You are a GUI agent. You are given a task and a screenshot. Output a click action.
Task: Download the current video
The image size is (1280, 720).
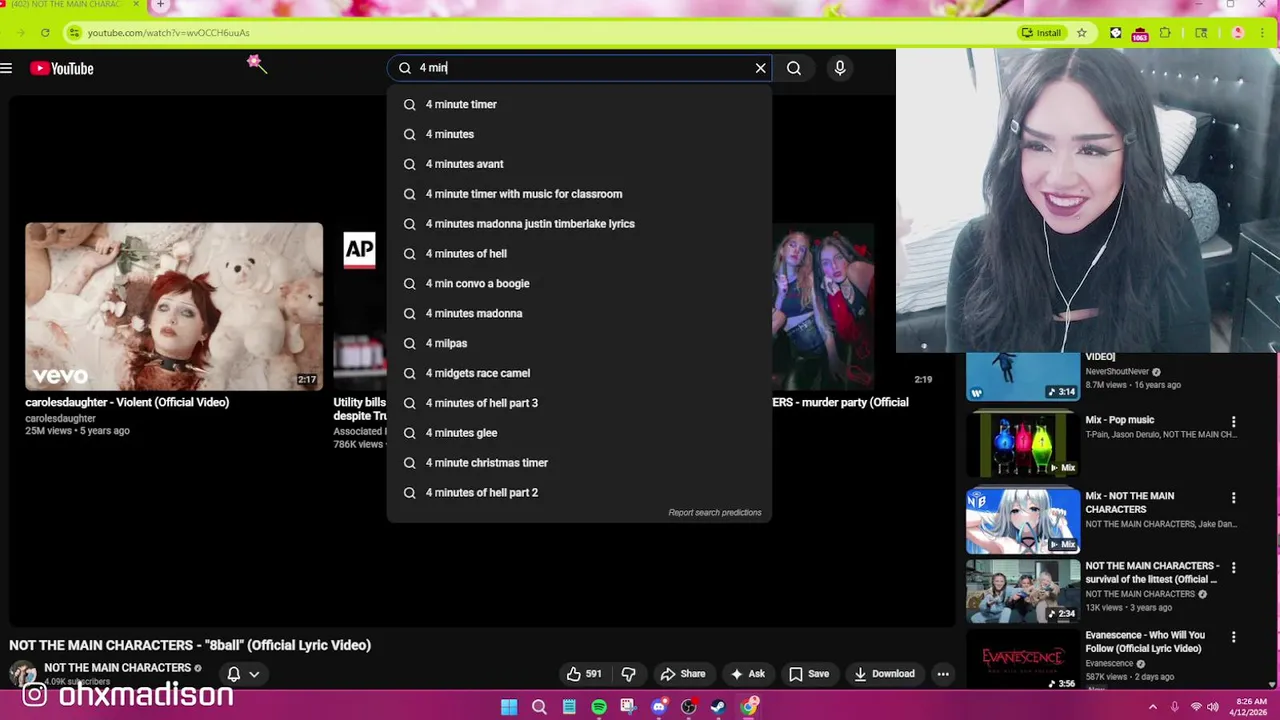(x=884, y=674)
